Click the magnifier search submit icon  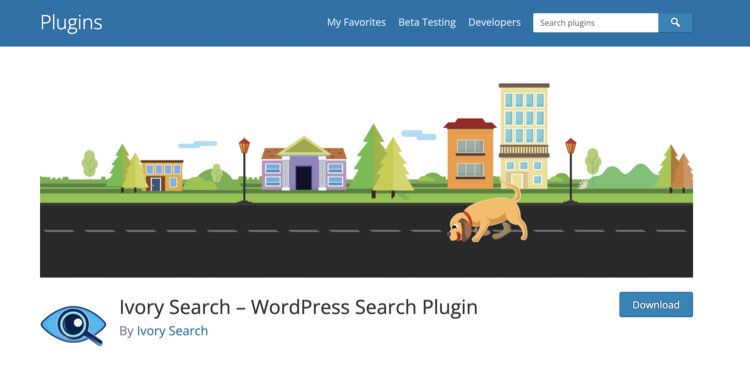[675, 22]
